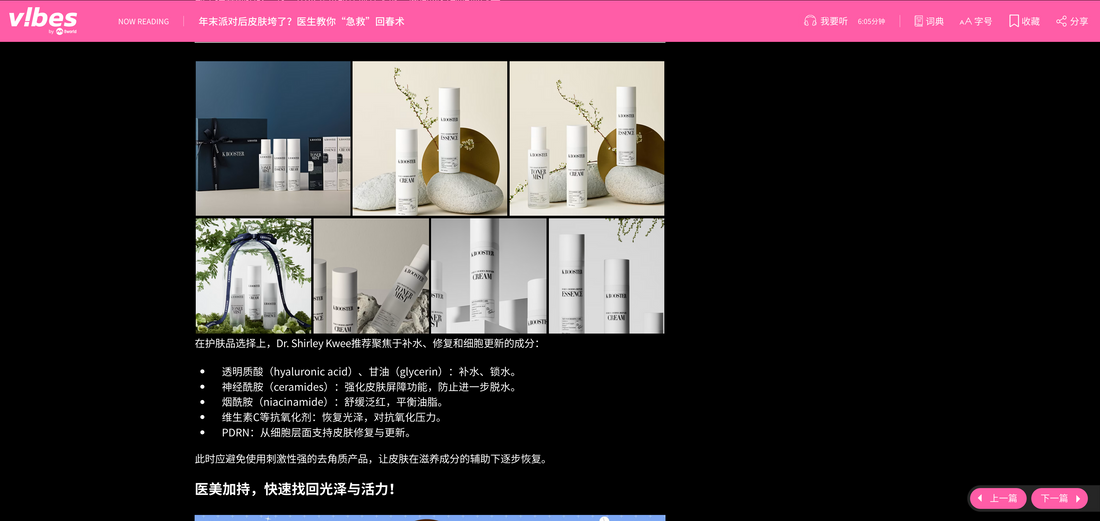Open the Toner Mist trio product photo
The image size is (1100, 521).
[x=586, y=138]
